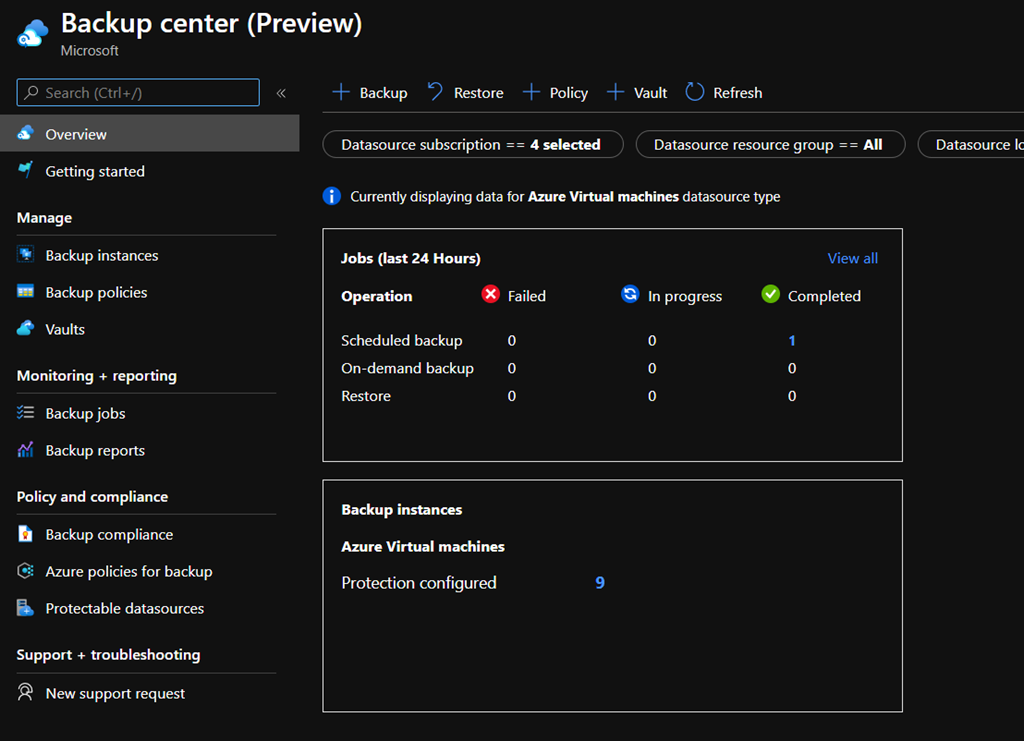
Task: Click Azure policies for backup icon
Action: tap(26, 571)
